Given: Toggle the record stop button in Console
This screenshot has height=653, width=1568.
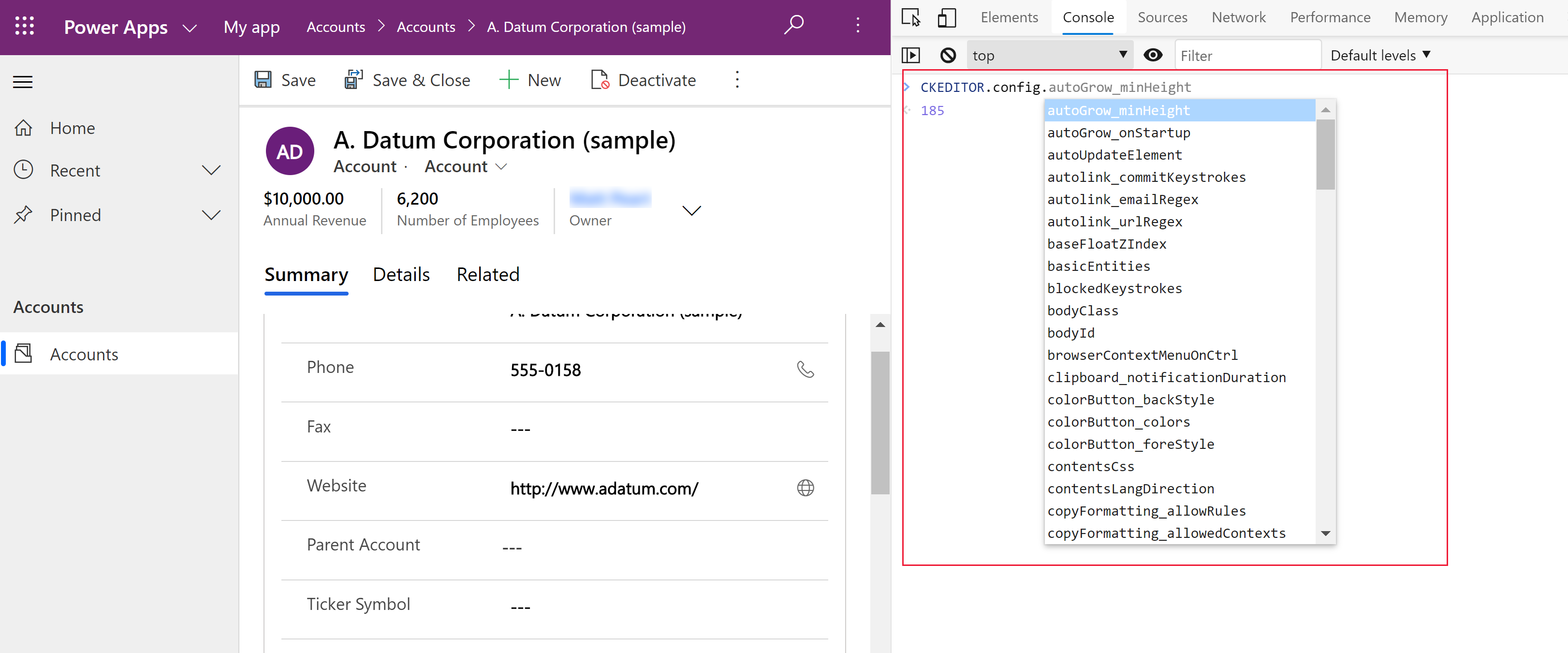Looking at the screenshot, I should [947, 54].
